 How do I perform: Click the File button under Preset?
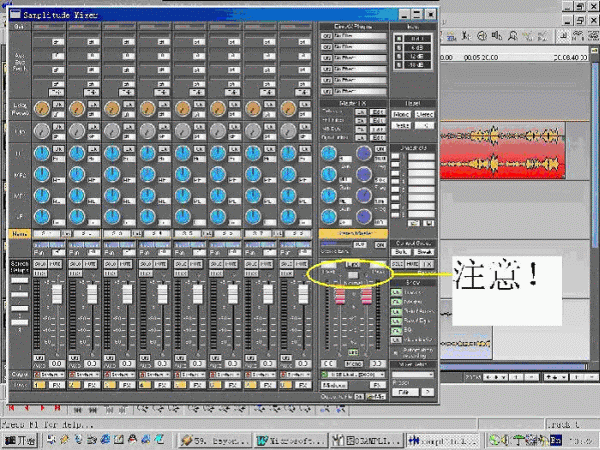[404, 392]
